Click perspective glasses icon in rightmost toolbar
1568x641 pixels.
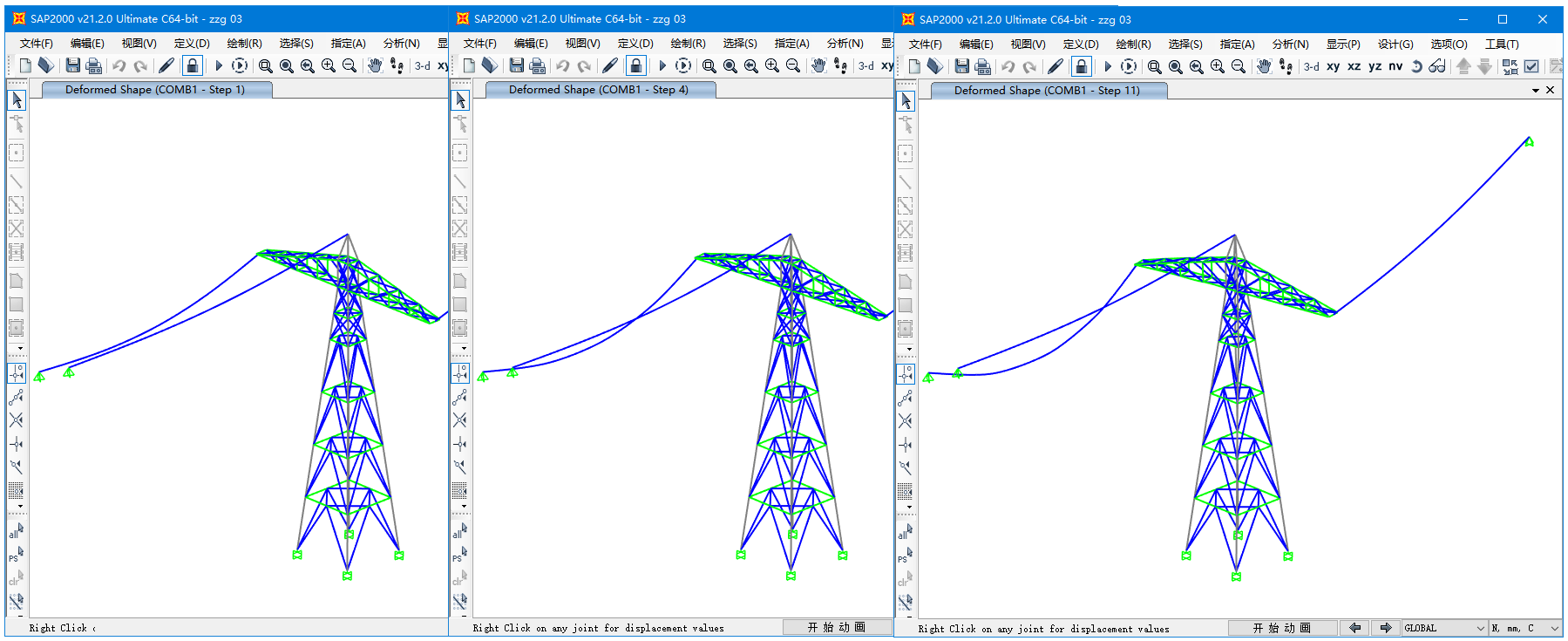[1437, 66]
